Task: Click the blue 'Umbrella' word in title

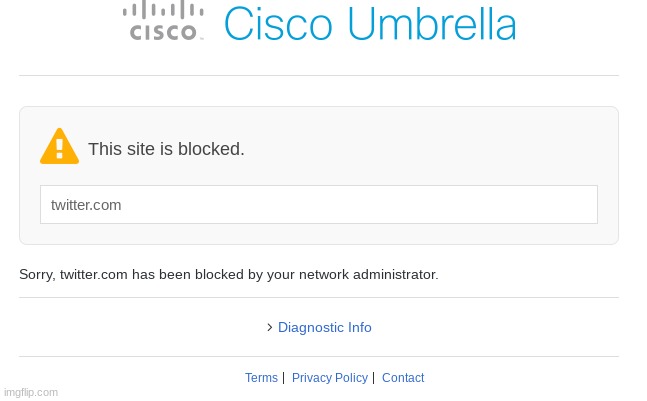Action: click(x=432, y=24)
